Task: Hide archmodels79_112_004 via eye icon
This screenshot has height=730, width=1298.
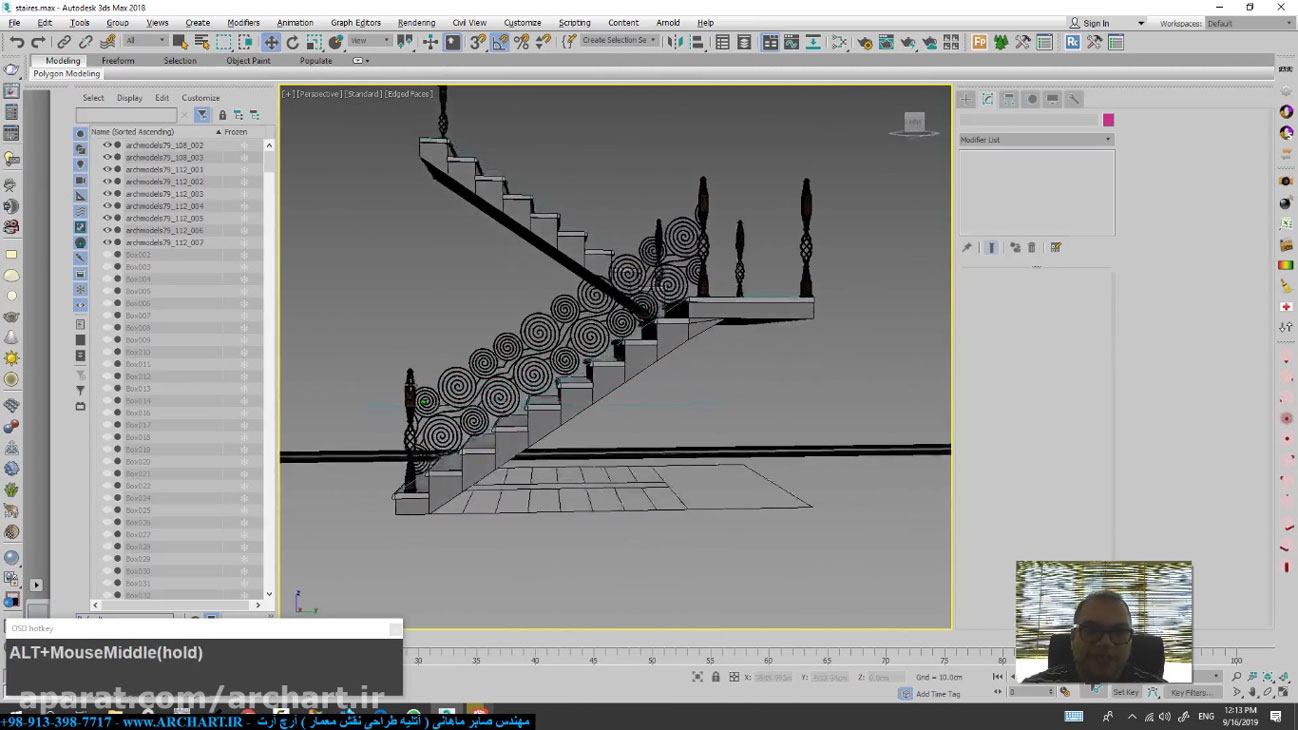Action: [x=107, y=206]
